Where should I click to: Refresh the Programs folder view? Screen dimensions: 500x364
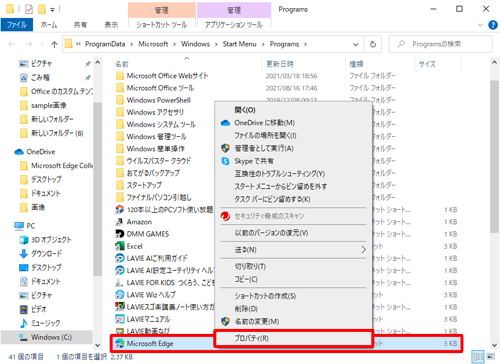(373, 44)
